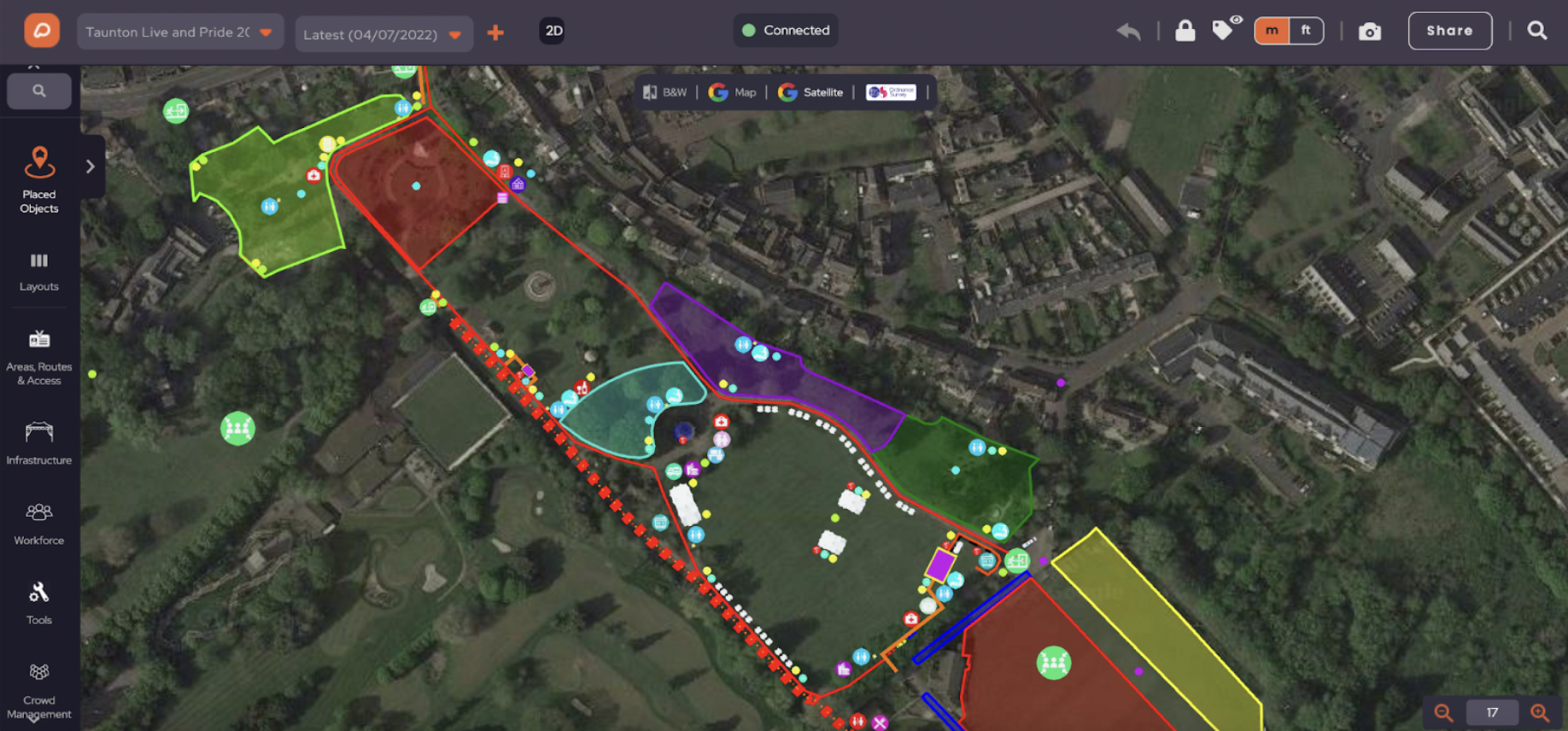Switch measurement units to feet
The image size is (1568, 731).
[1307, 31]
